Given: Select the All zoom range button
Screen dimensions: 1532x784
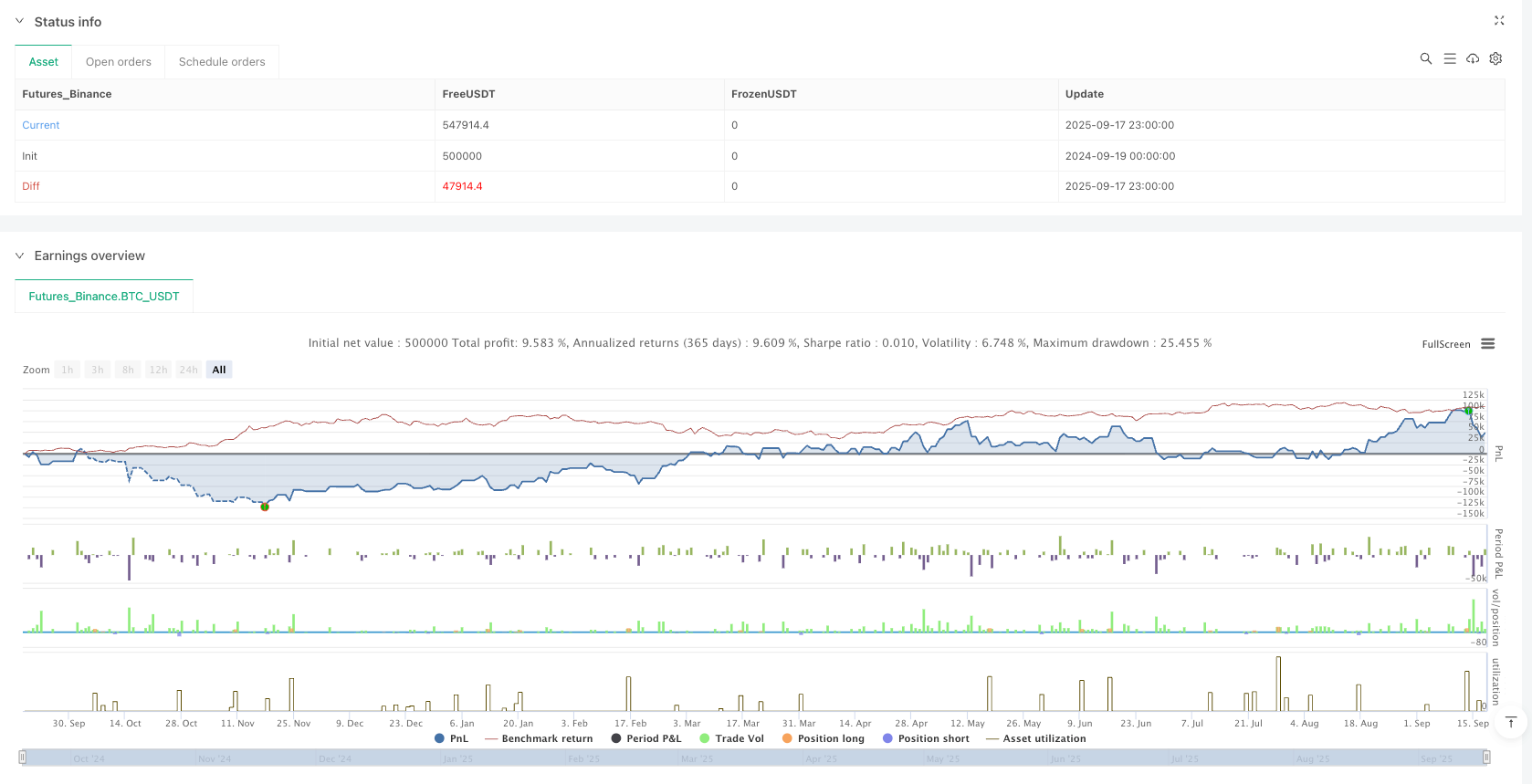Looking at the screenshot, I should pyautogui.click(x=219, y=370).
